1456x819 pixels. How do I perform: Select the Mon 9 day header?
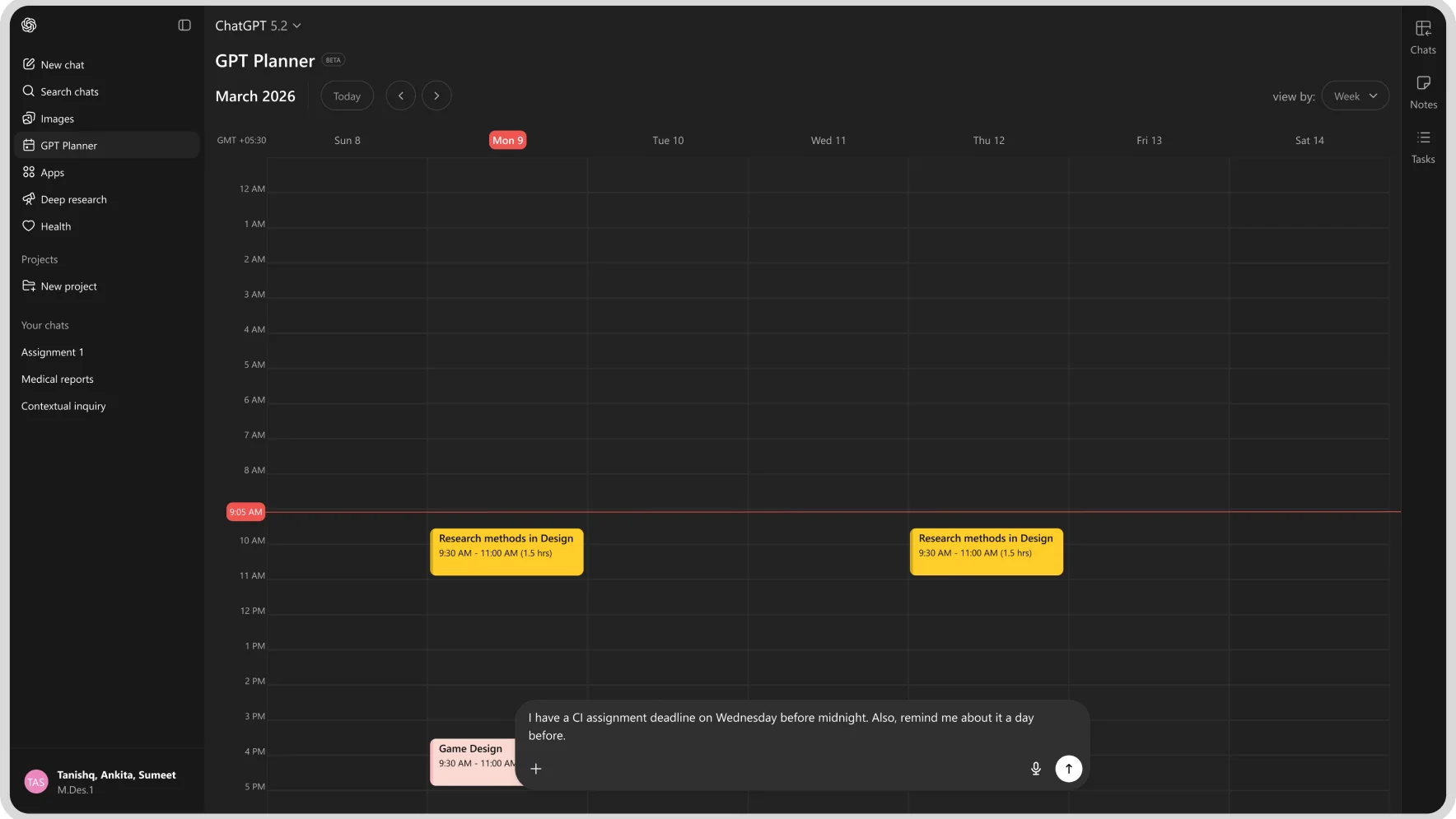point(507,140)
